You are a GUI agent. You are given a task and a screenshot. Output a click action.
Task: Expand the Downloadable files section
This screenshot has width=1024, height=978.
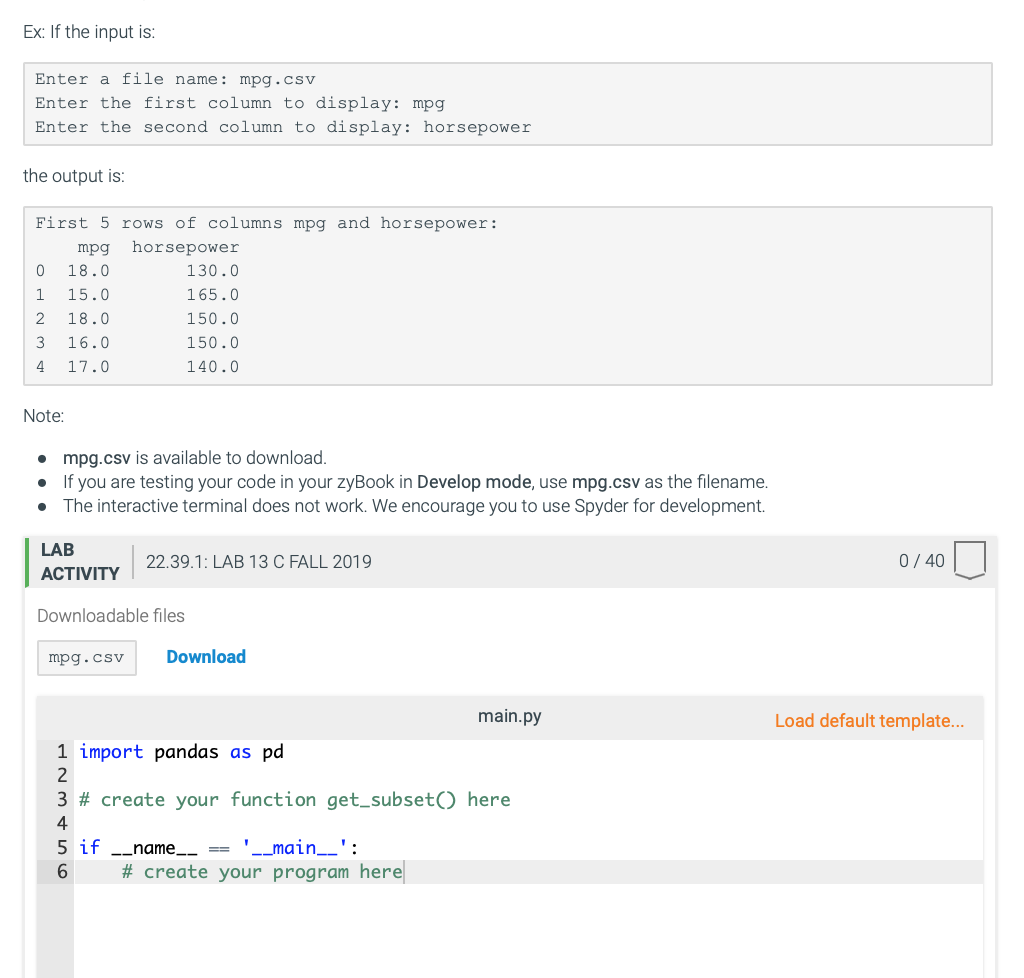click(x=110, y=615)
